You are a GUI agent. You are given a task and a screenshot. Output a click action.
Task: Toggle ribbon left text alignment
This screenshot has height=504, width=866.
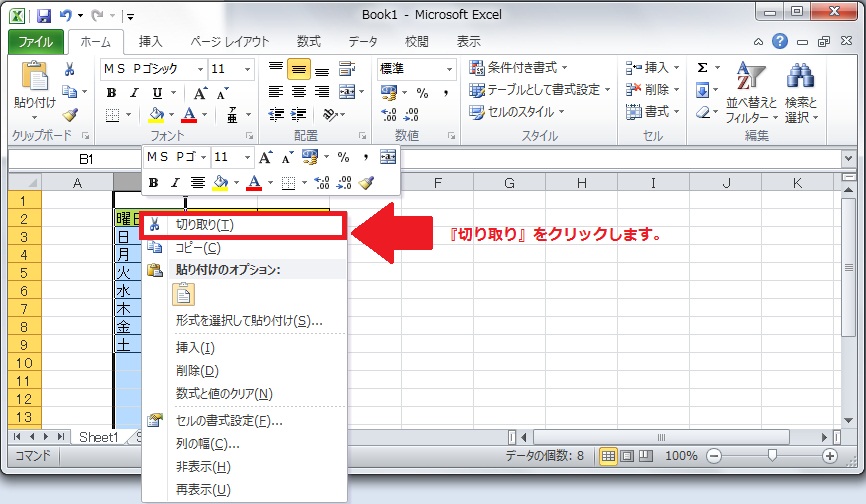276,92
